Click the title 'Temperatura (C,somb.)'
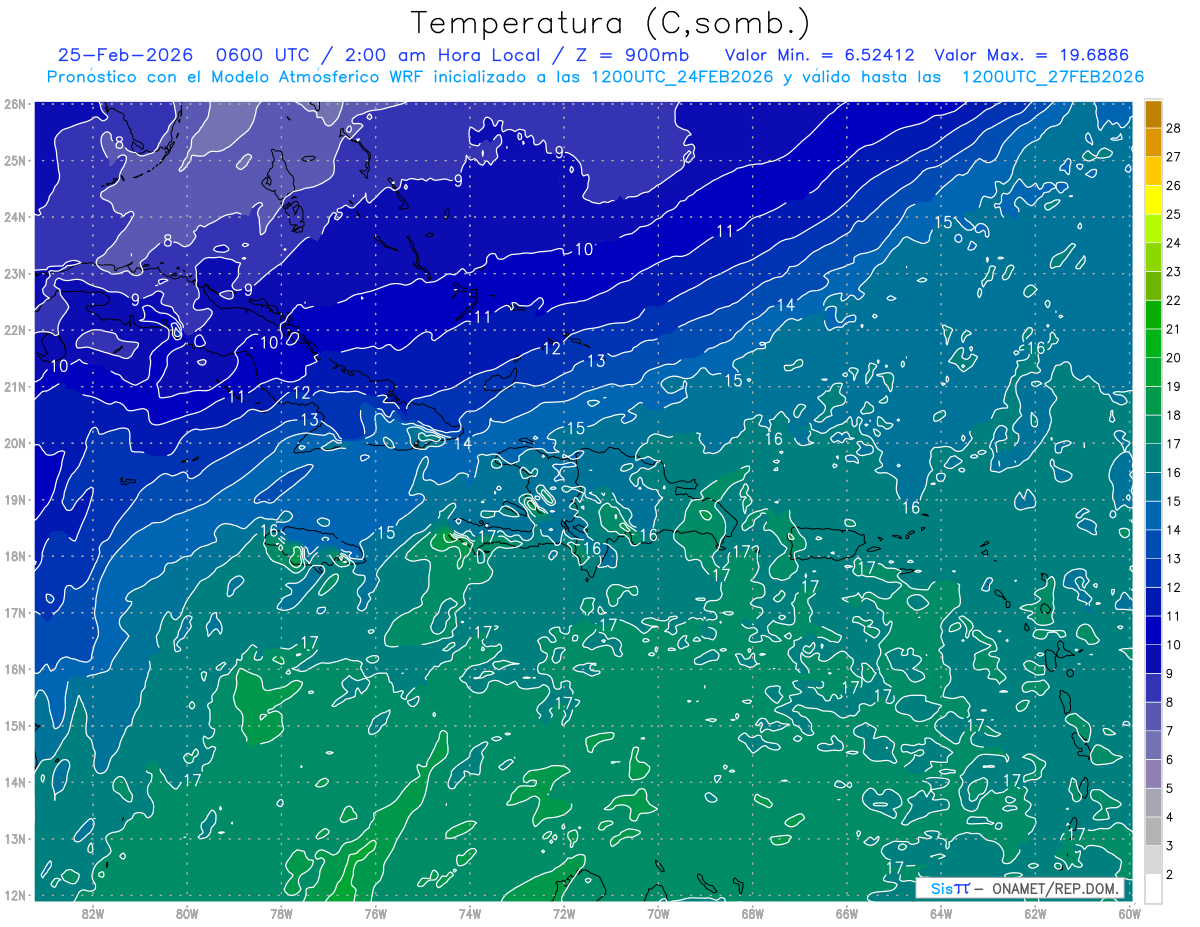 611,23
